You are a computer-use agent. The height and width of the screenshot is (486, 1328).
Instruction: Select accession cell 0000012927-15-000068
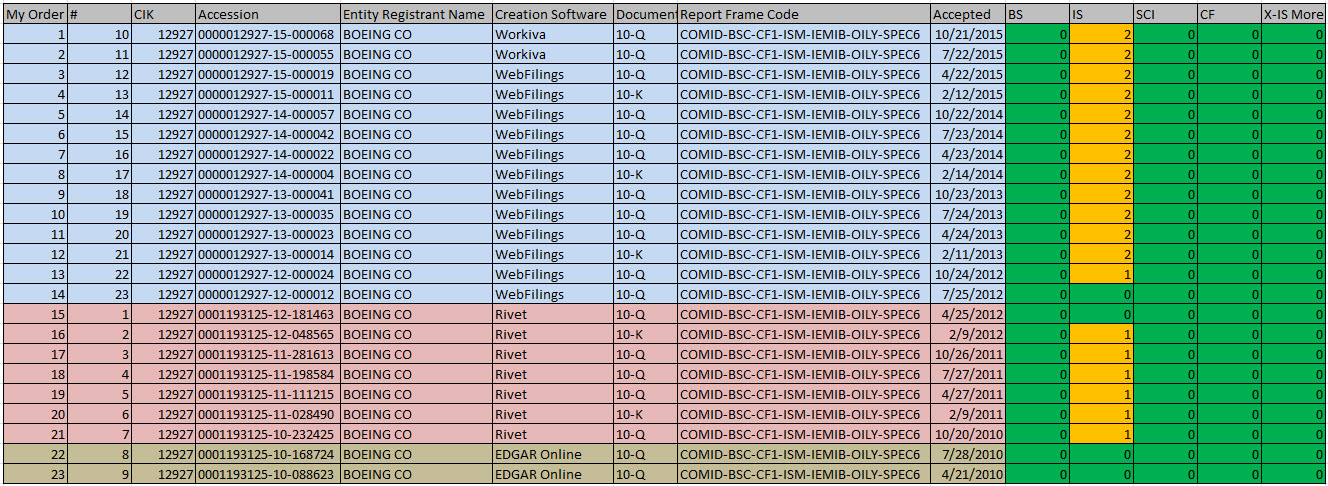click(267, 34)
